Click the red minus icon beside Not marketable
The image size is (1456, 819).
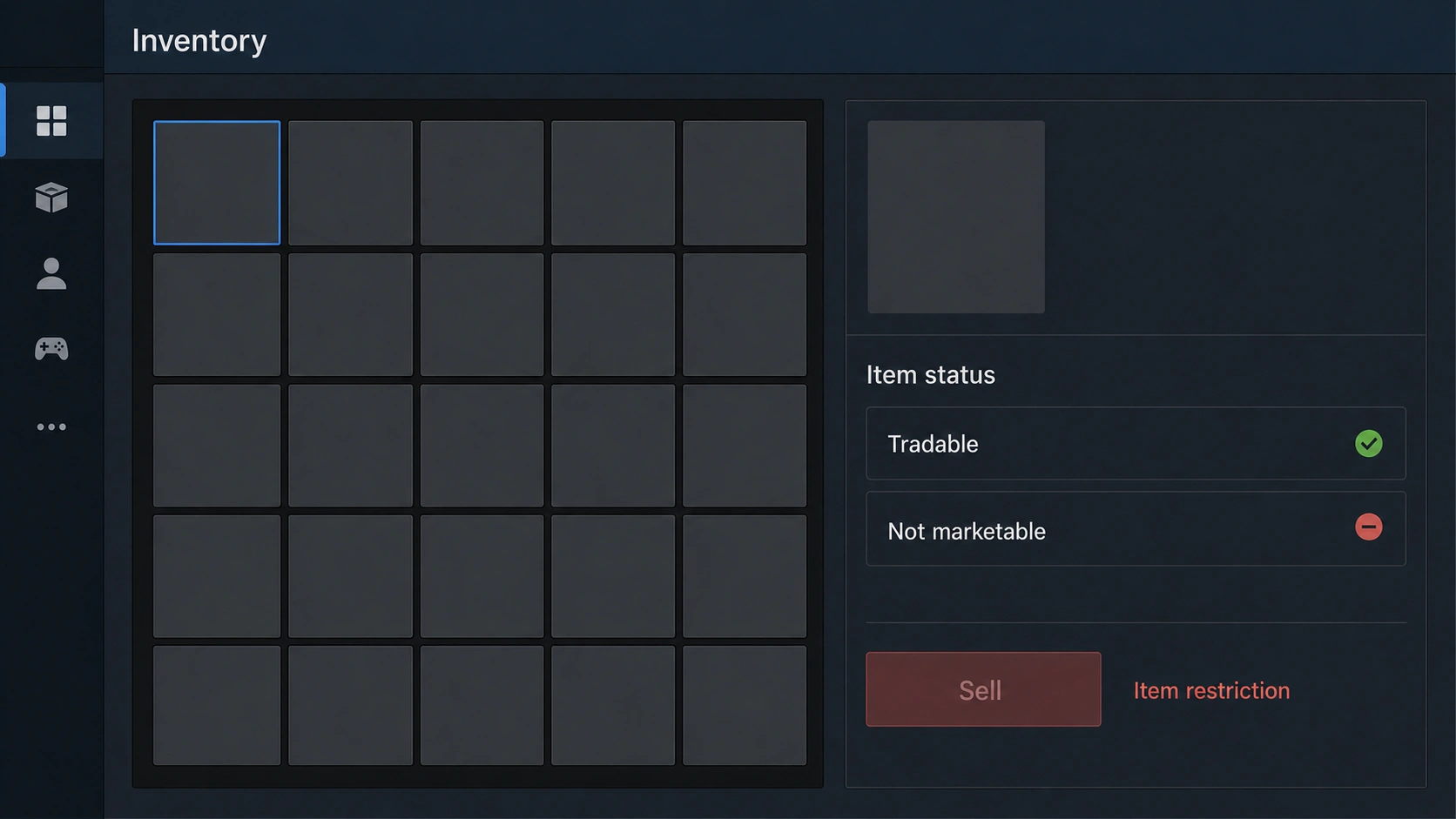(x=1368, y=527)
